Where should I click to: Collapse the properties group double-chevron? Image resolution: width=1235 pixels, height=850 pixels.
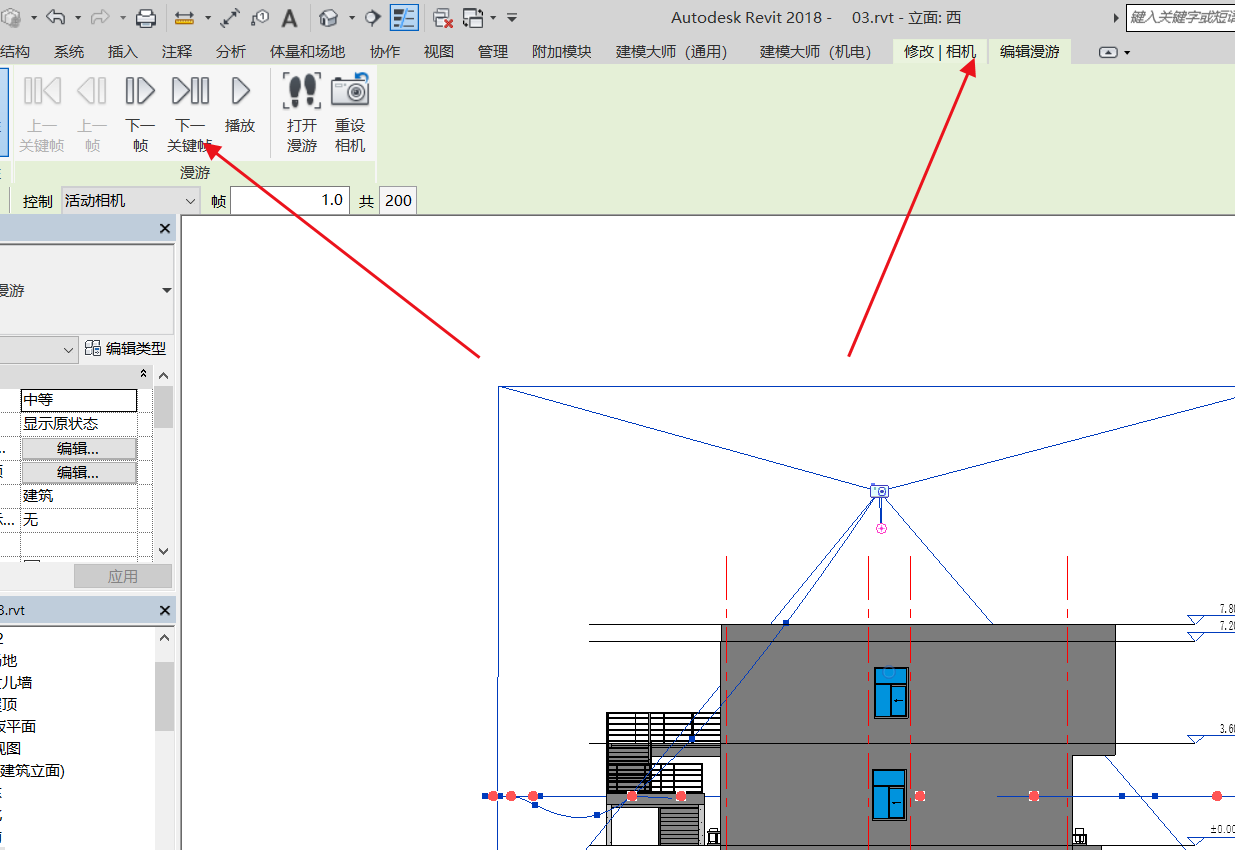click(144, 374)
